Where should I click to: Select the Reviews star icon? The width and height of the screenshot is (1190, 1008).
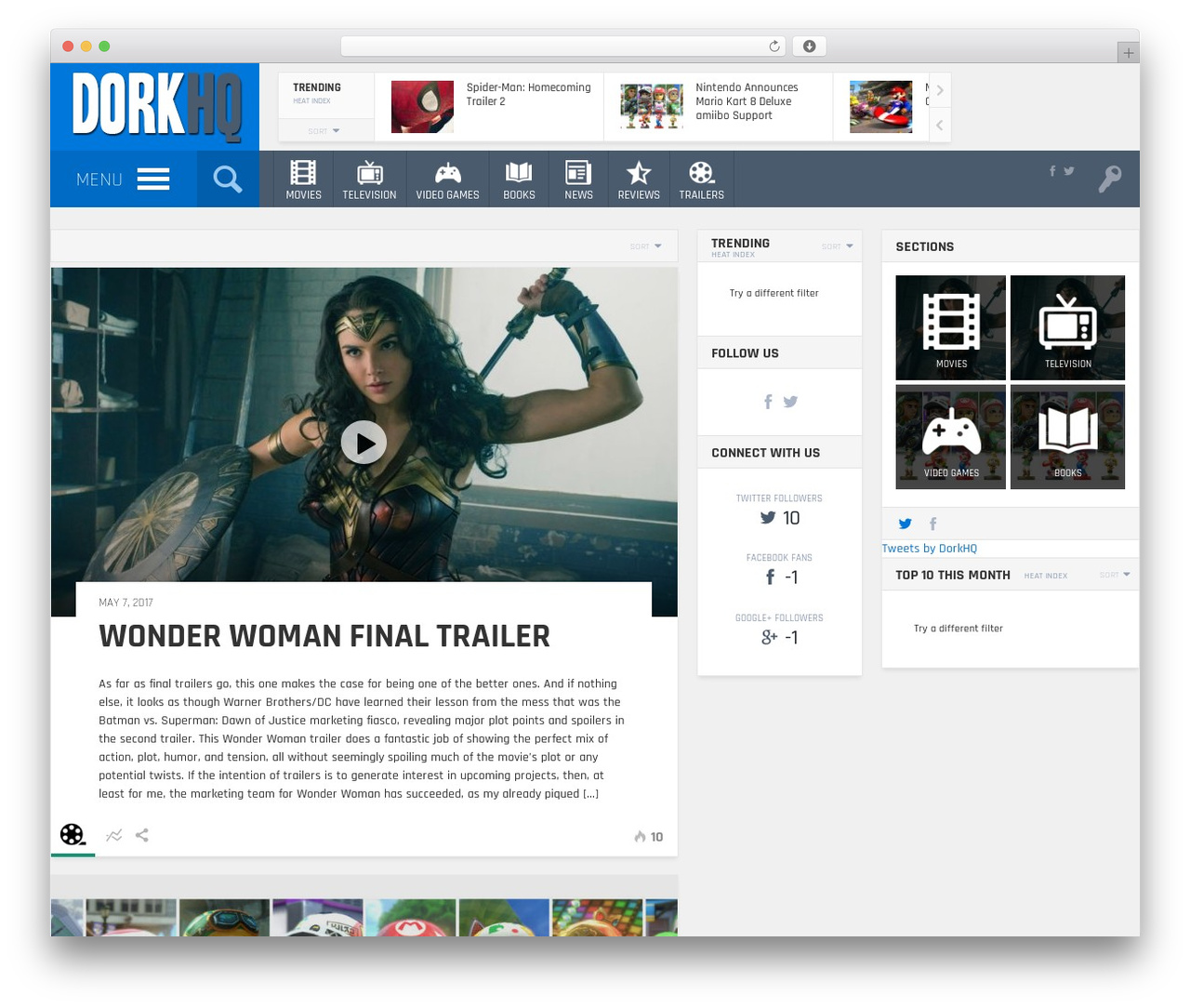tap(639, 179)
